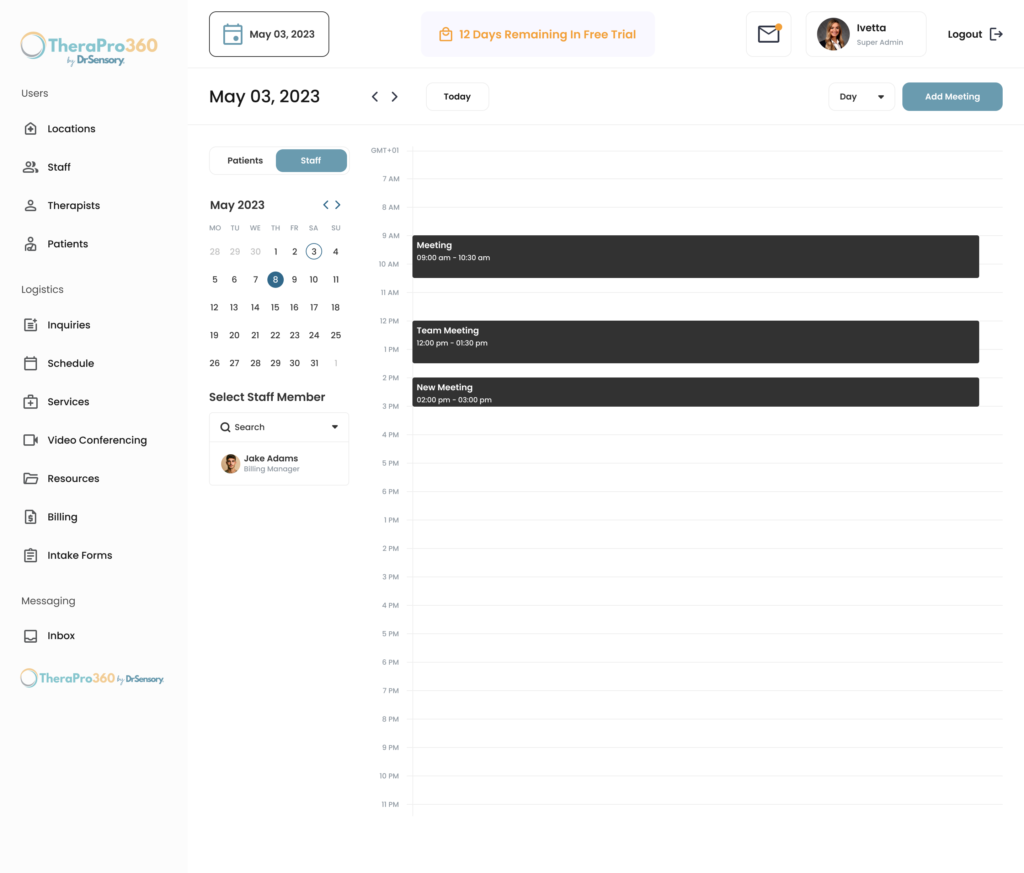
Task: Select greyed day 28 in first row
Action: point(215,251)
